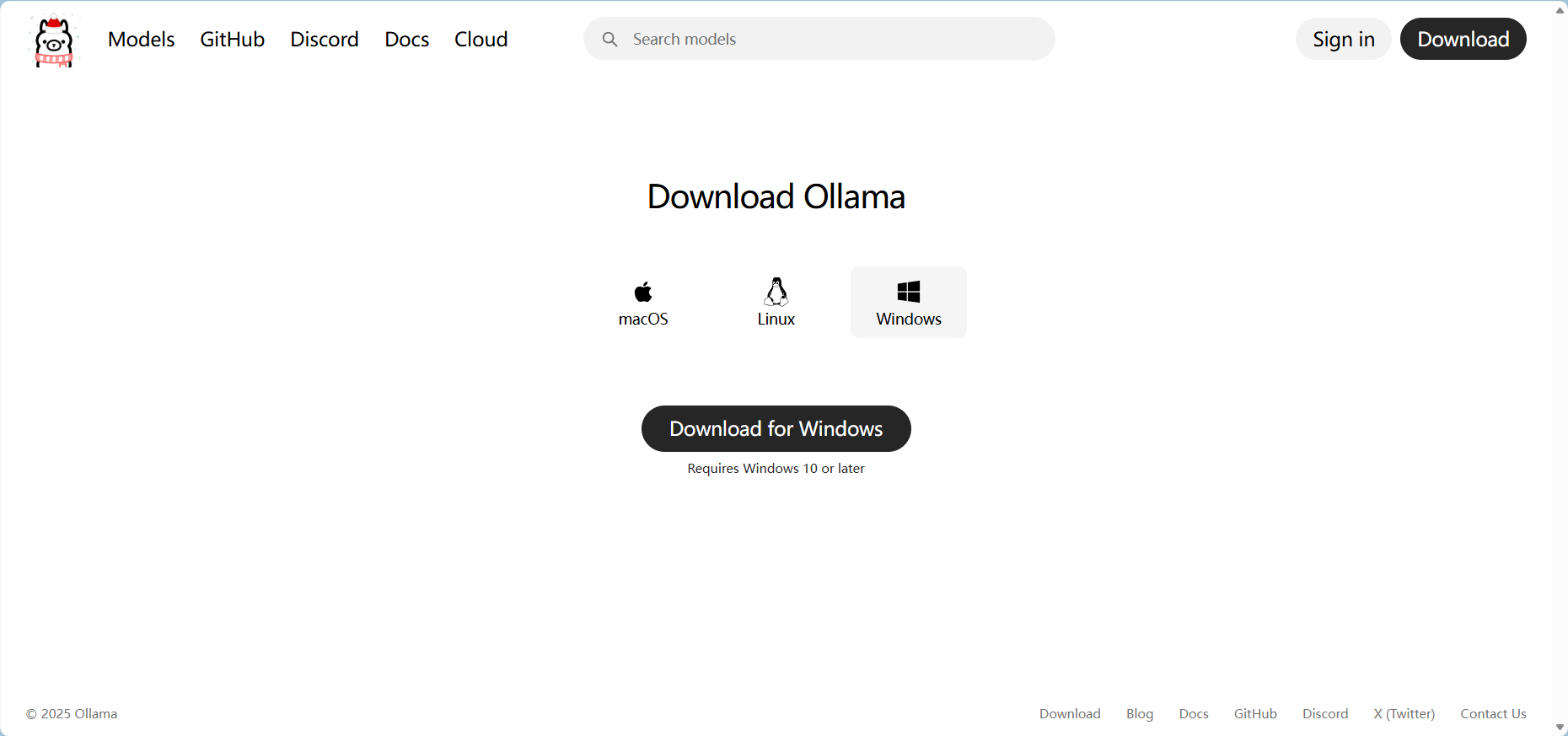This screenshot has height=736, width=1568.
Task: Open the footer Blog link
Action: pyautogui.click(x=1140, y=713)
